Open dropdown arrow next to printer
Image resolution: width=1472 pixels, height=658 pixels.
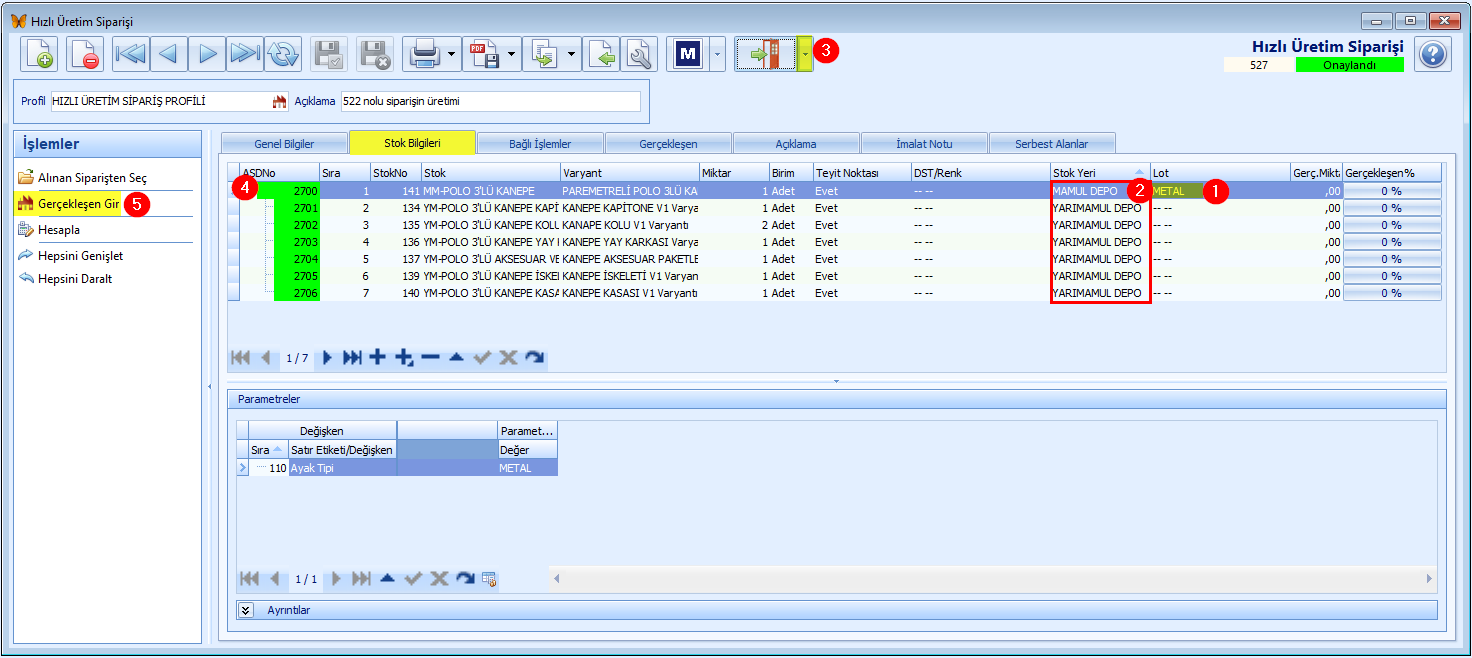pos(452,54)
